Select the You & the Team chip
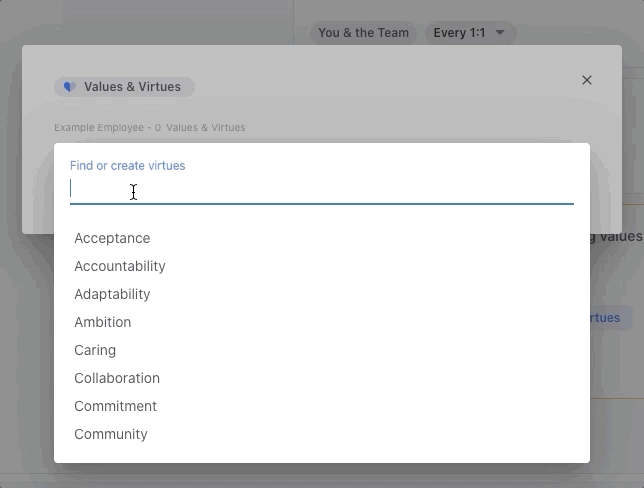Screen dimensions: 644x488 coord(363,33)
